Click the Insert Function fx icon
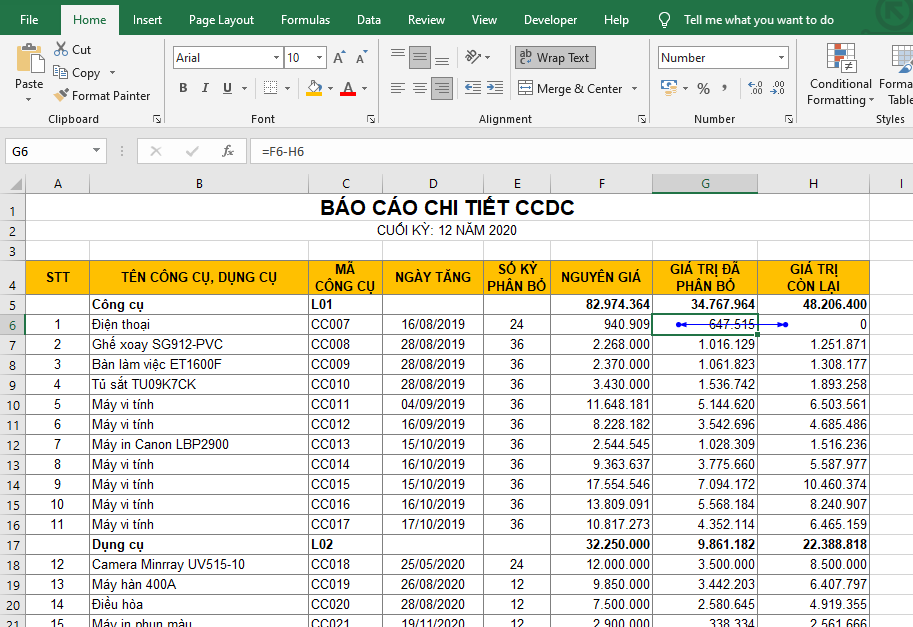Viewport: 913px width, 627px height. click(x=228, y=152)
